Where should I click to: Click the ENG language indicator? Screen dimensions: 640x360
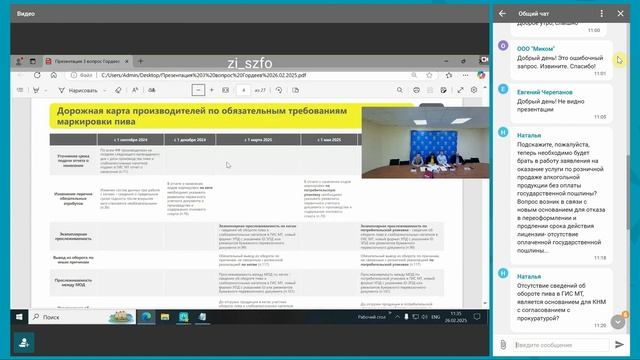pos(436,317)
